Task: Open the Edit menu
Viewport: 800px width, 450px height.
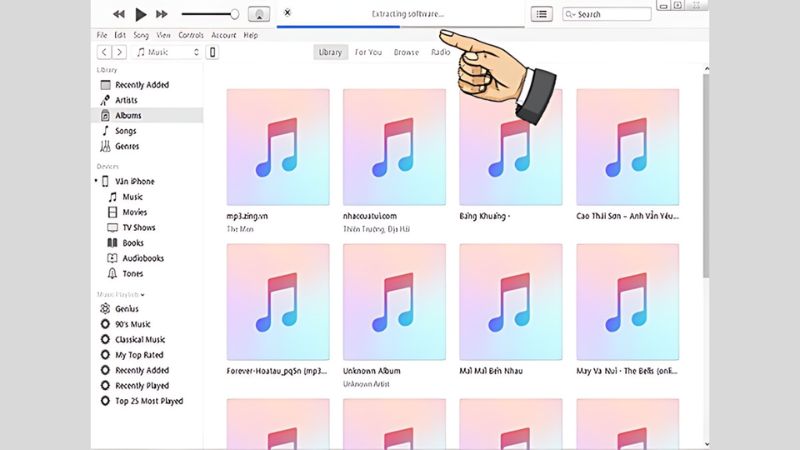Action: 120,35
